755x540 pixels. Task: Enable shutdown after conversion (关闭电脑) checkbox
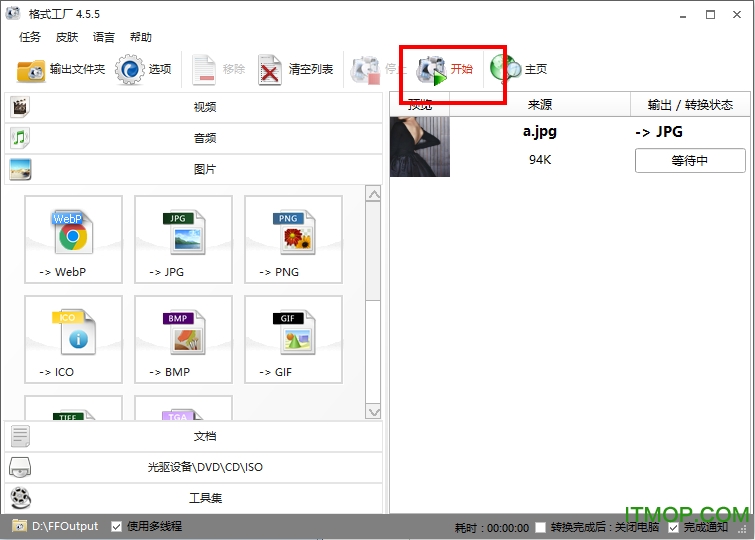pos(541,527)
